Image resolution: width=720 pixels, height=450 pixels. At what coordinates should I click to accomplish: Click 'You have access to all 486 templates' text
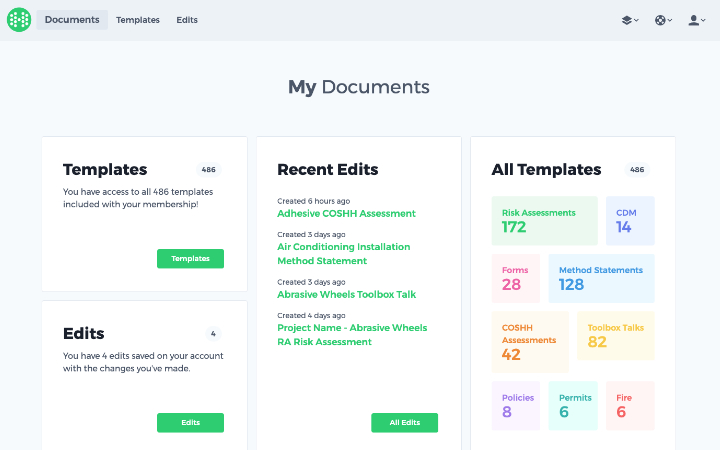click(138, 198)
